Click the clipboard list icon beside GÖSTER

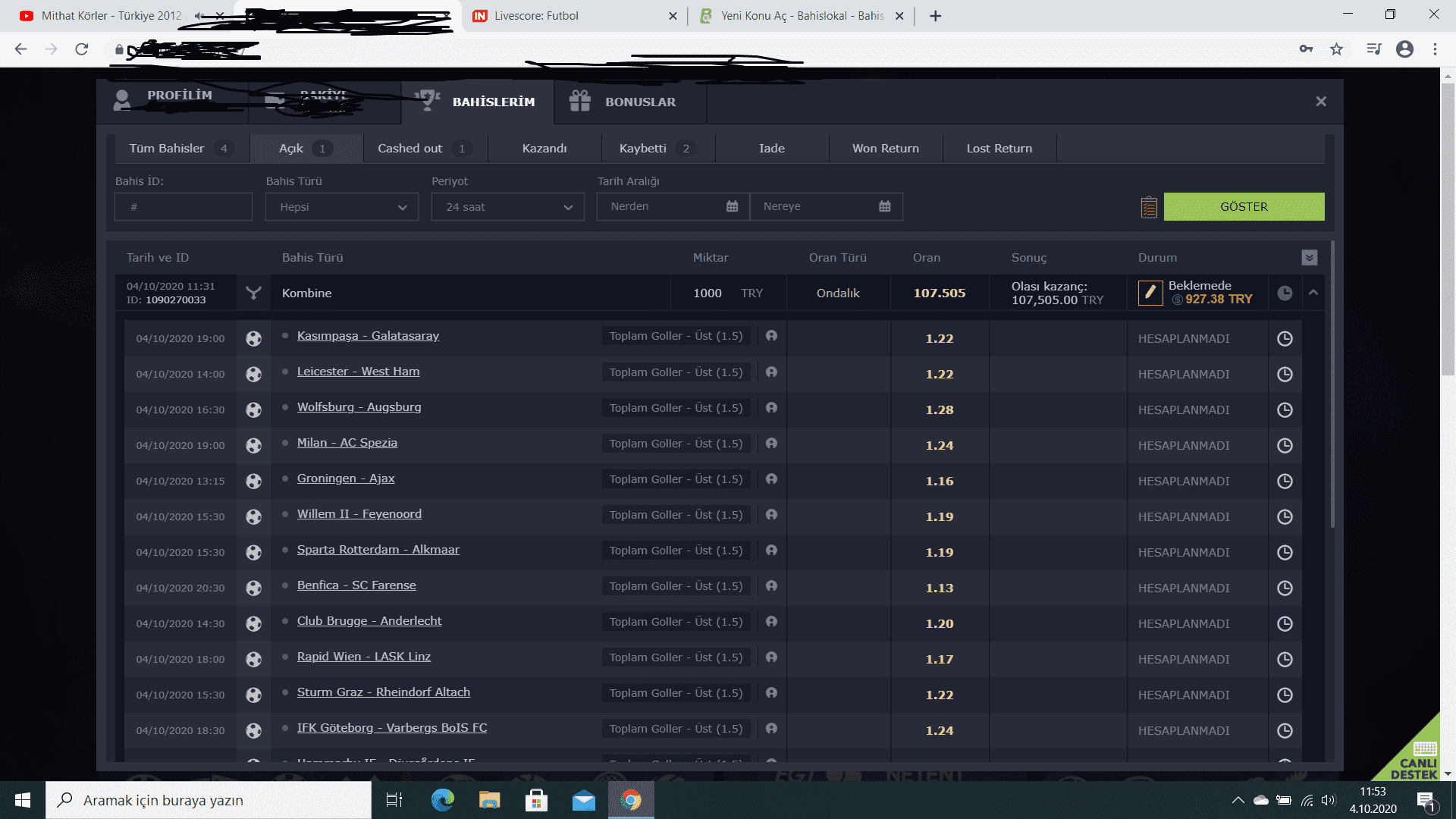click(1149, 207)
